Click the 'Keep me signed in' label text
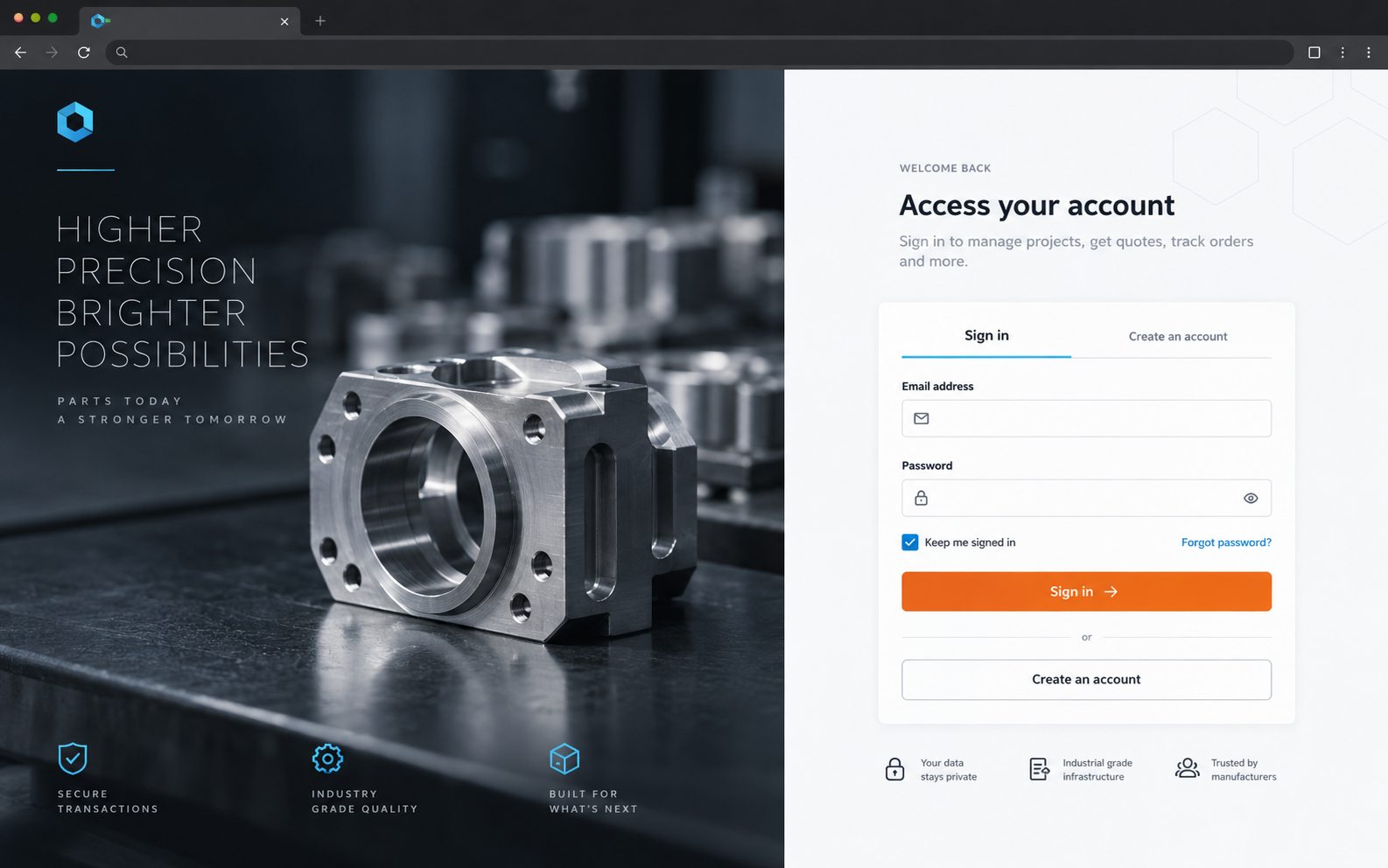The height and width of the screenshot is (868, 1388). pyautogui.click(x=970, y=542)
